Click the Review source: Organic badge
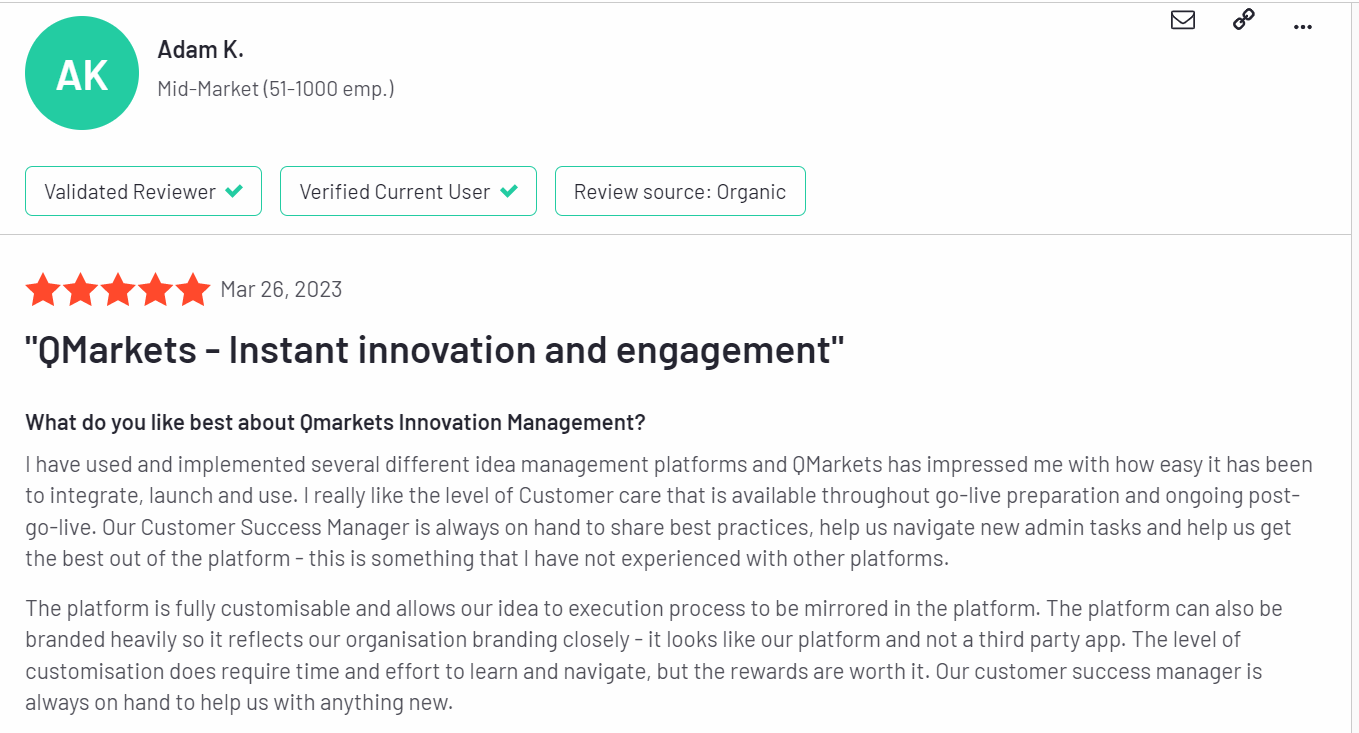This screenshot has width=1359, height=733. click(680, 191)
